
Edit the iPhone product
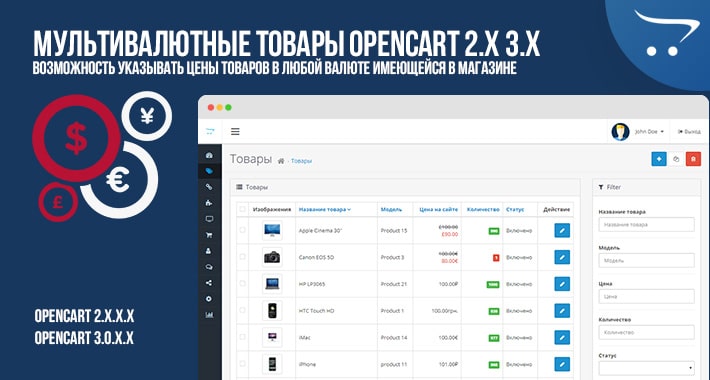coord(562,364)
